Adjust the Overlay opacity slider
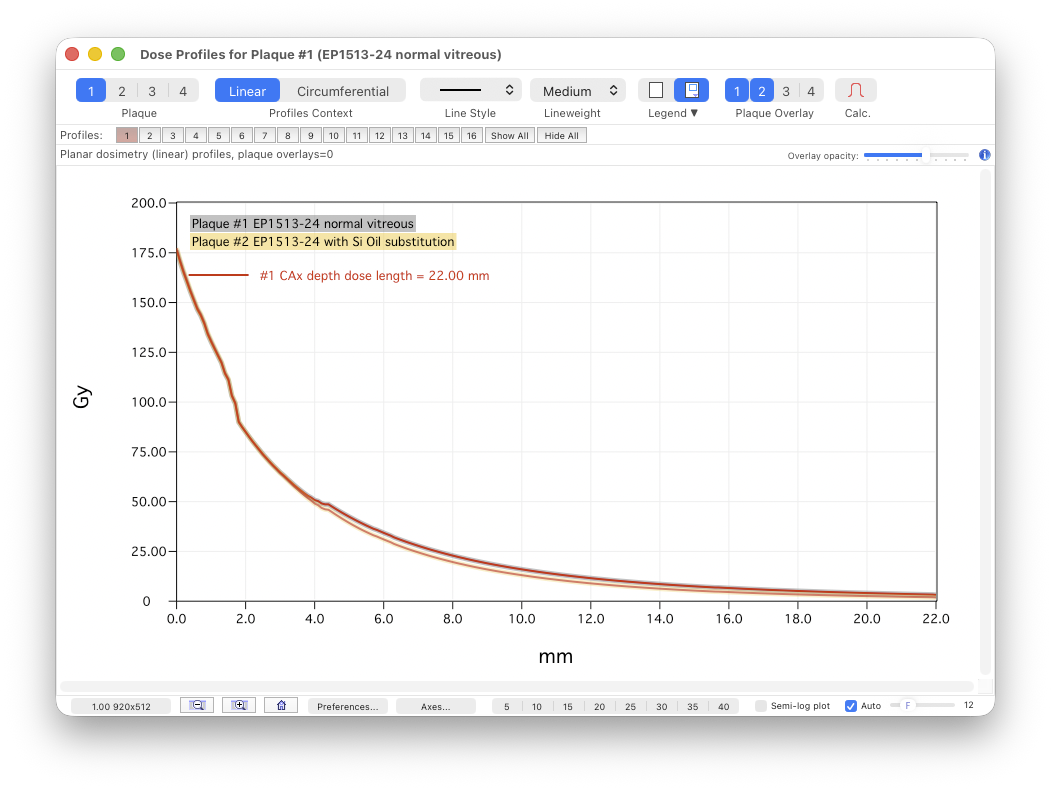The width and height of the screenshot is (1051, 790). click(916, 155)
